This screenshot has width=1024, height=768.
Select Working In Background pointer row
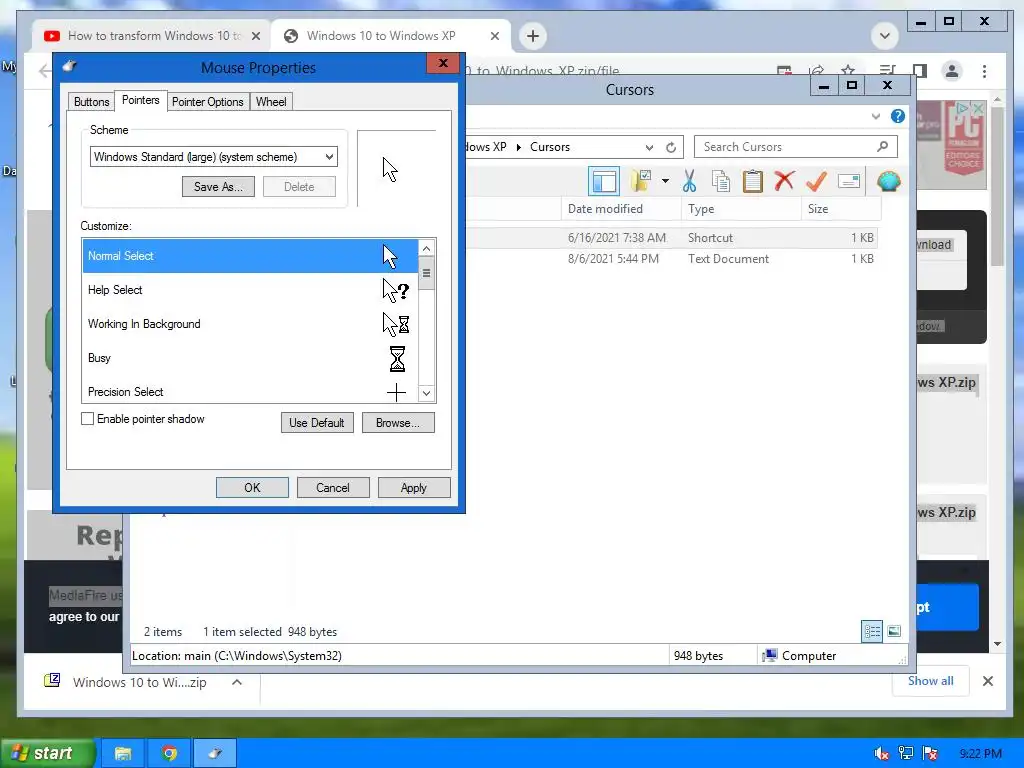[x=250, y=324]
